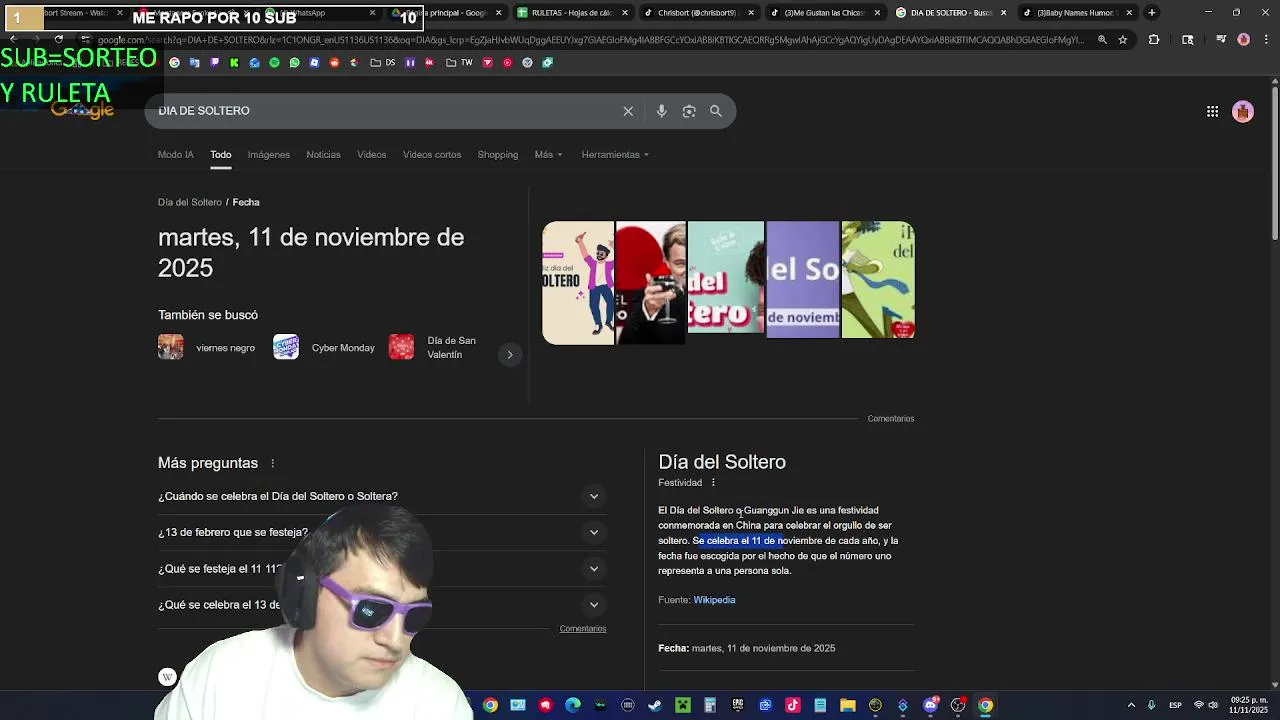Launch Minecraft from the taskbar
Viewport: 1280px width, 720px height.
click(683, 705)
